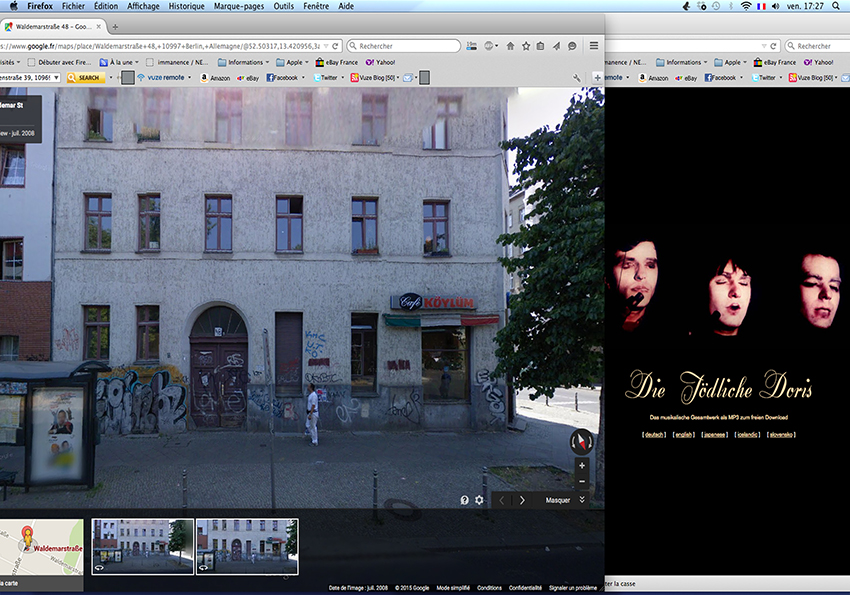Open the Yahoo! bookmark in the front window
Viewport: 850px width, 595px height.
click(381, 62)
